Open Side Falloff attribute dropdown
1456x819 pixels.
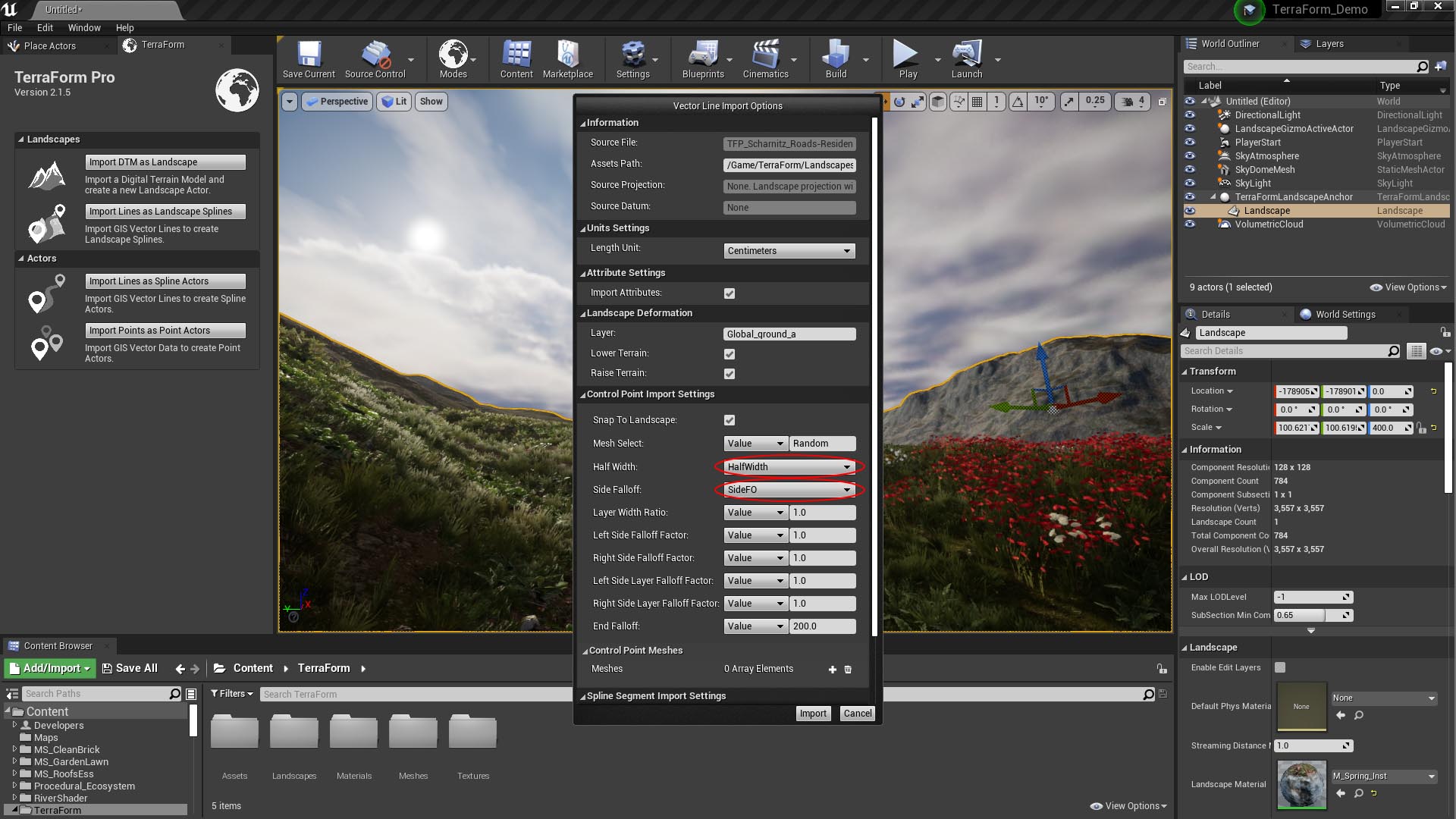[x=789, y=490]
